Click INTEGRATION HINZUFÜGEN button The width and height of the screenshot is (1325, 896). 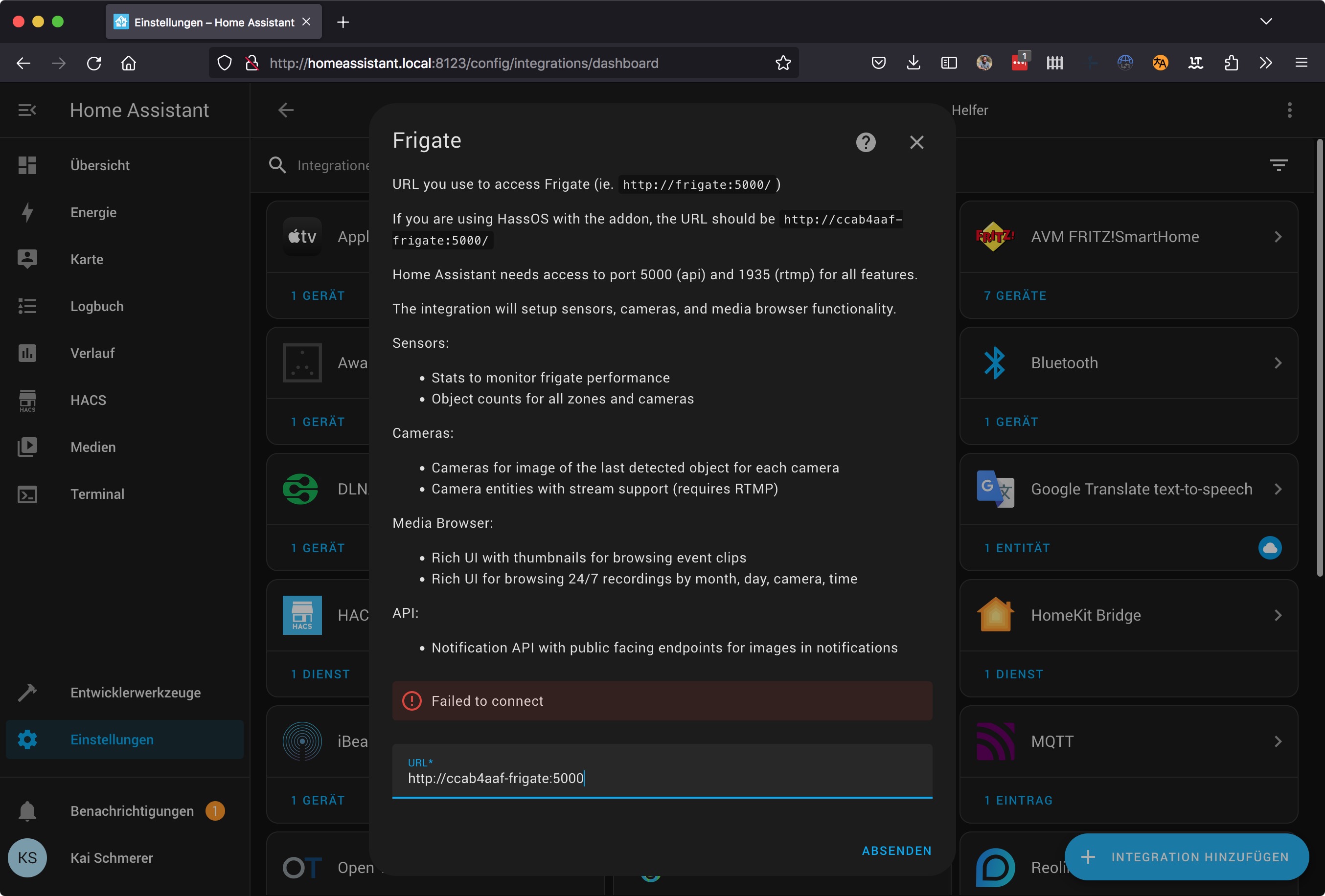(1187, 857)
